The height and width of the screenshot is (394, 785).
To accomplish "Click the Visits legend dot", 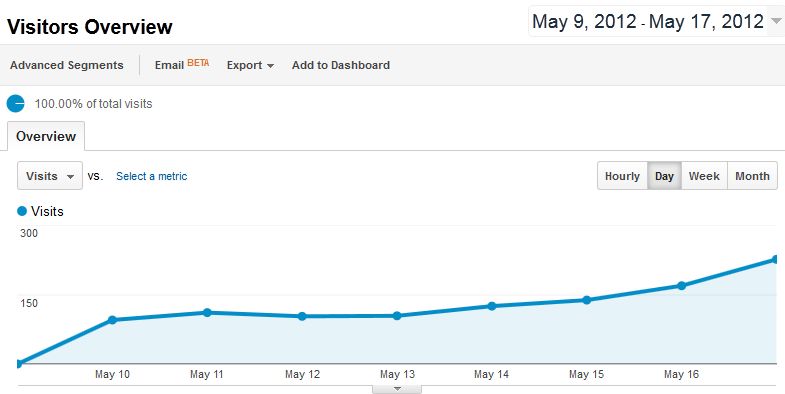I will coord(22,211).
